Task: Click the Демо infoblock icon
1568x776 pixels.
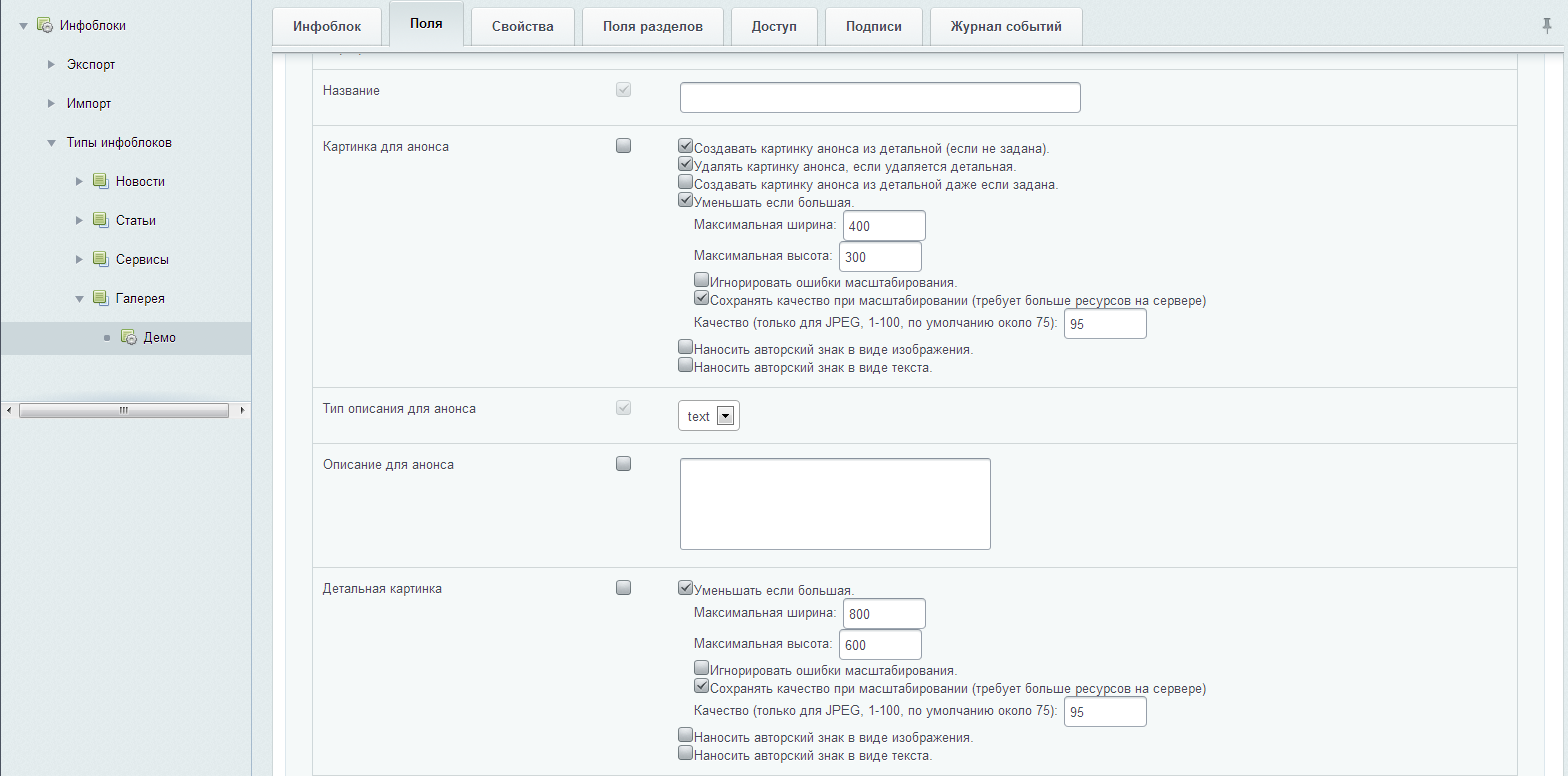Action: (x=128, y=337)
